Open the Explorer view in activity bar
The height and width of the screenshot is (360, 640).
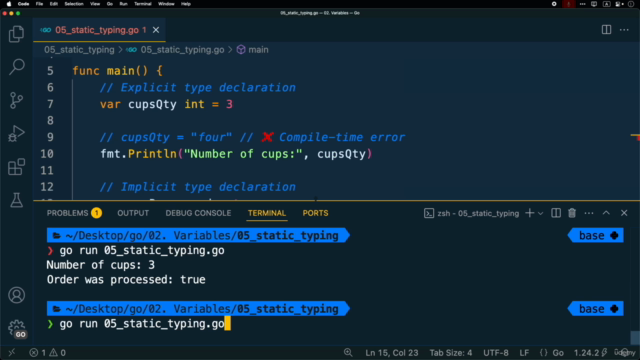tap(16, 34)
